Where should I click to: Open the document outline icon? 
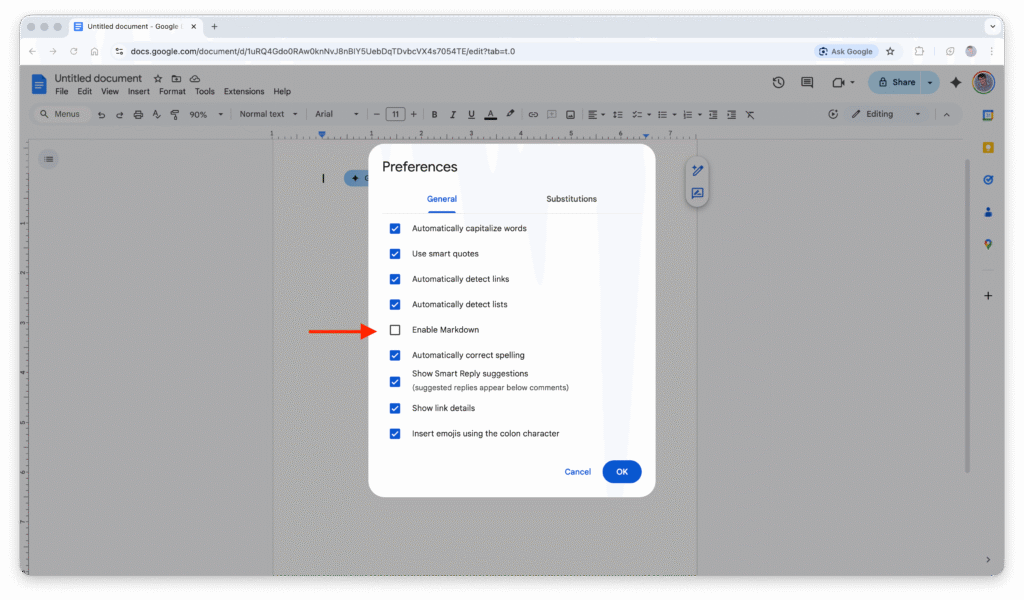click(49, 159)
